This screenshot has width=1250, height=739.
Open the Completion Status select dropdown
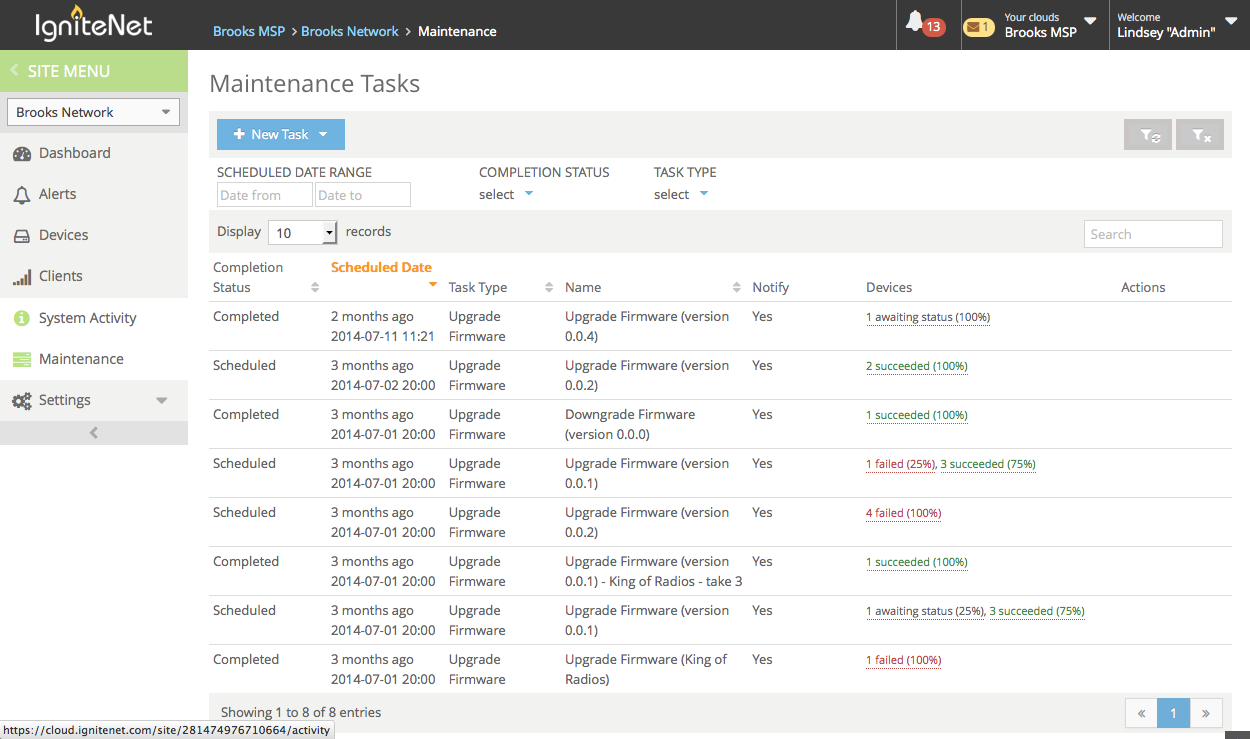505,194
